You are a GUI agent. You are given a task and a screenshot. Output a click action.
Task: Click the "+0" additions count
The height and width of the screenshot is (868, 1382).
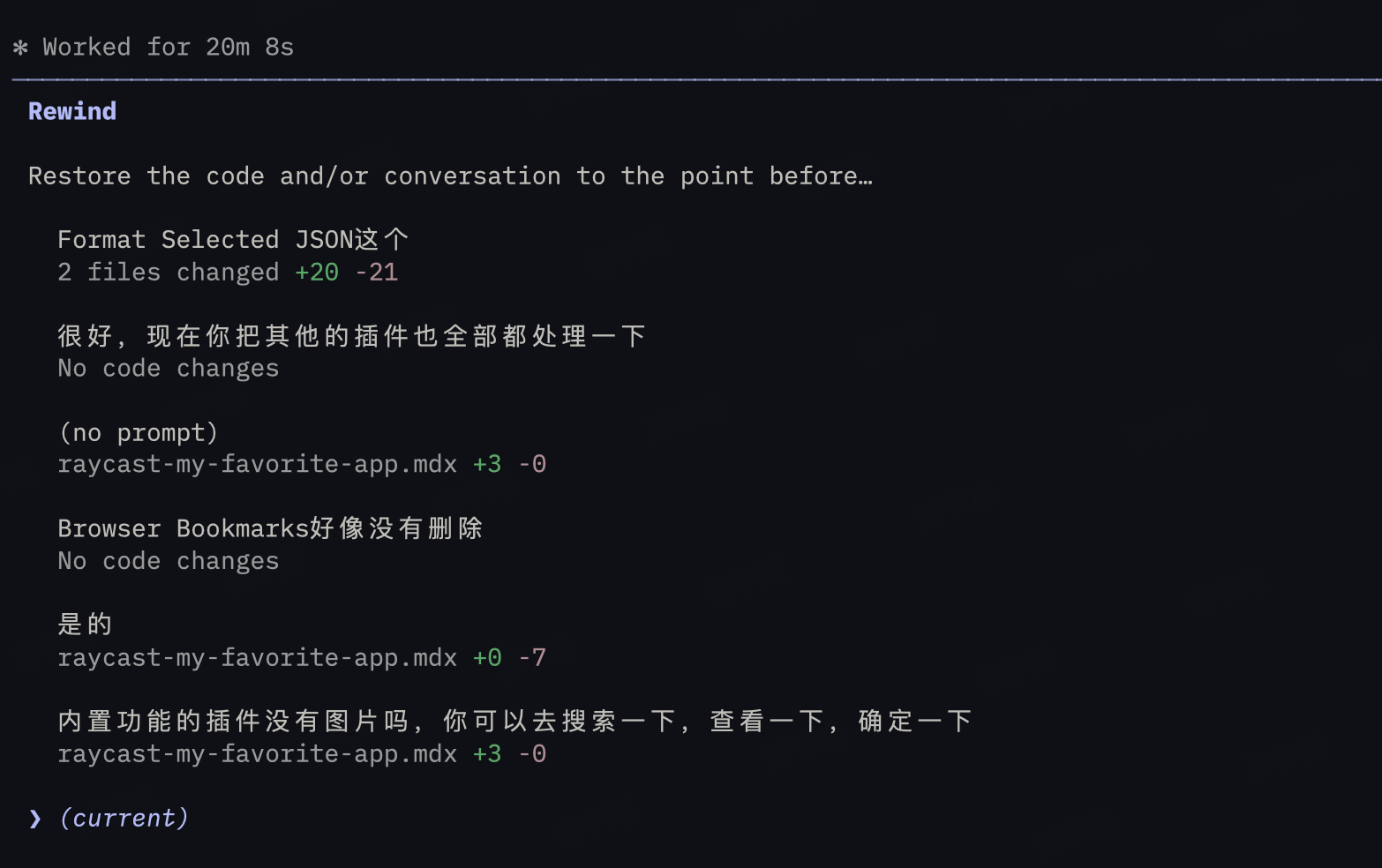point(487,658)
